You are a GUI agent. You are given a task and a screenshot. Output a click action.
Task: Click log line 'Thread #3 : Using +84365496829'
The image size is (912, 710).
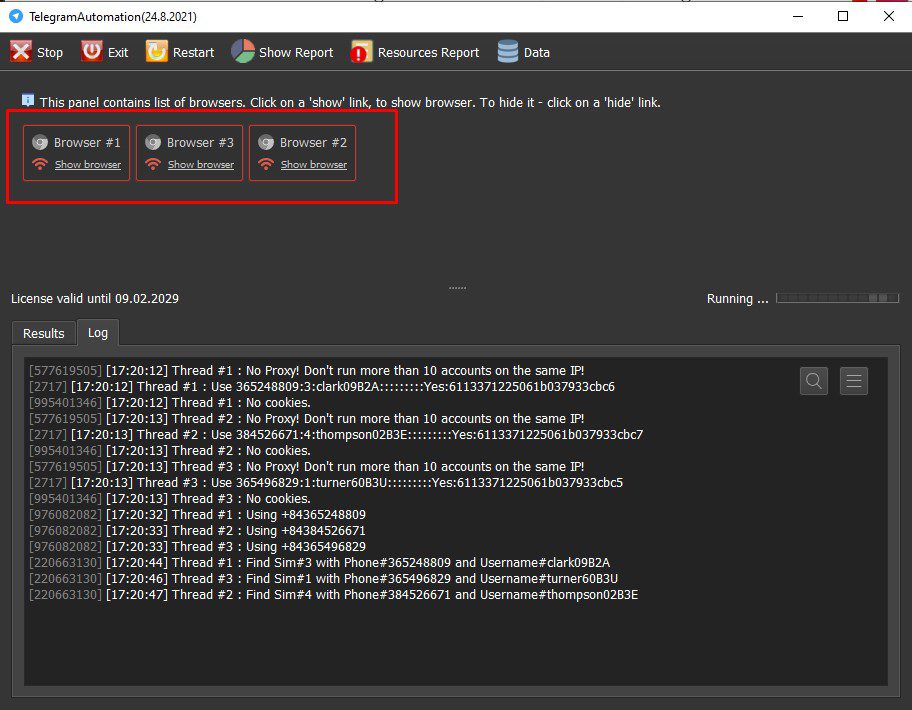point(197,547)
